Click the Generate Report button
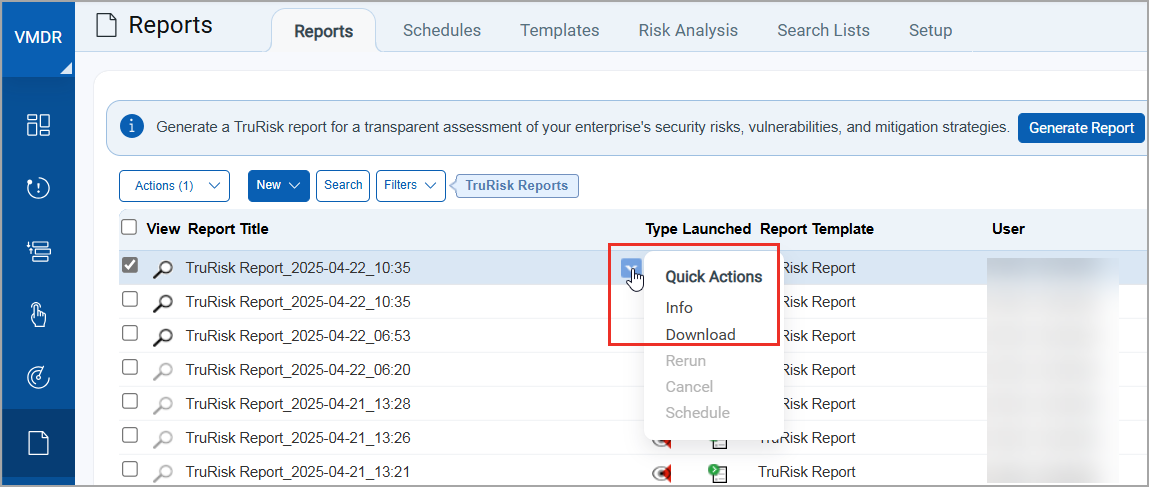Viewport: 1149px width, 487px height. tap(1082, 128)
